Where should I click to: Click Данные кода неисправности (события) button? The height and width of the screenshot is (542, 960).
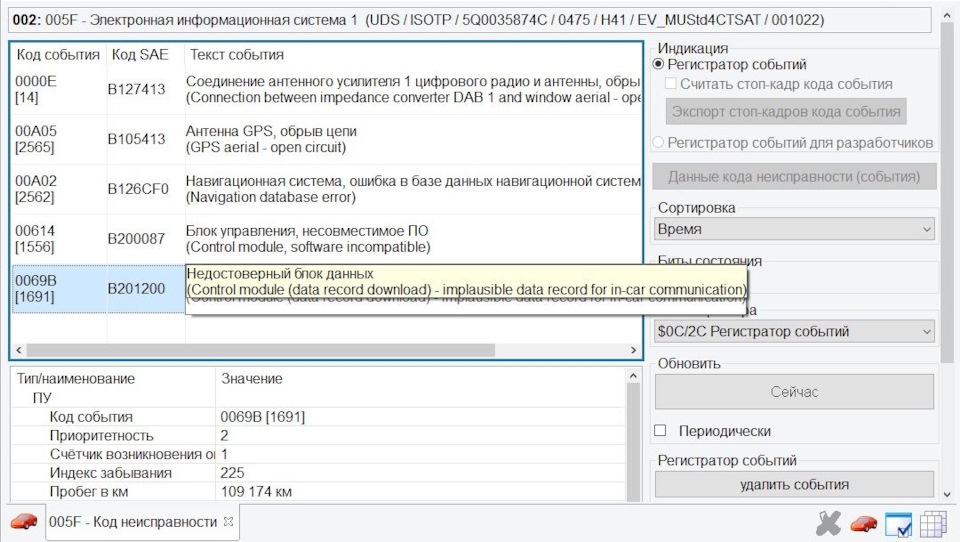pos(794,176)
